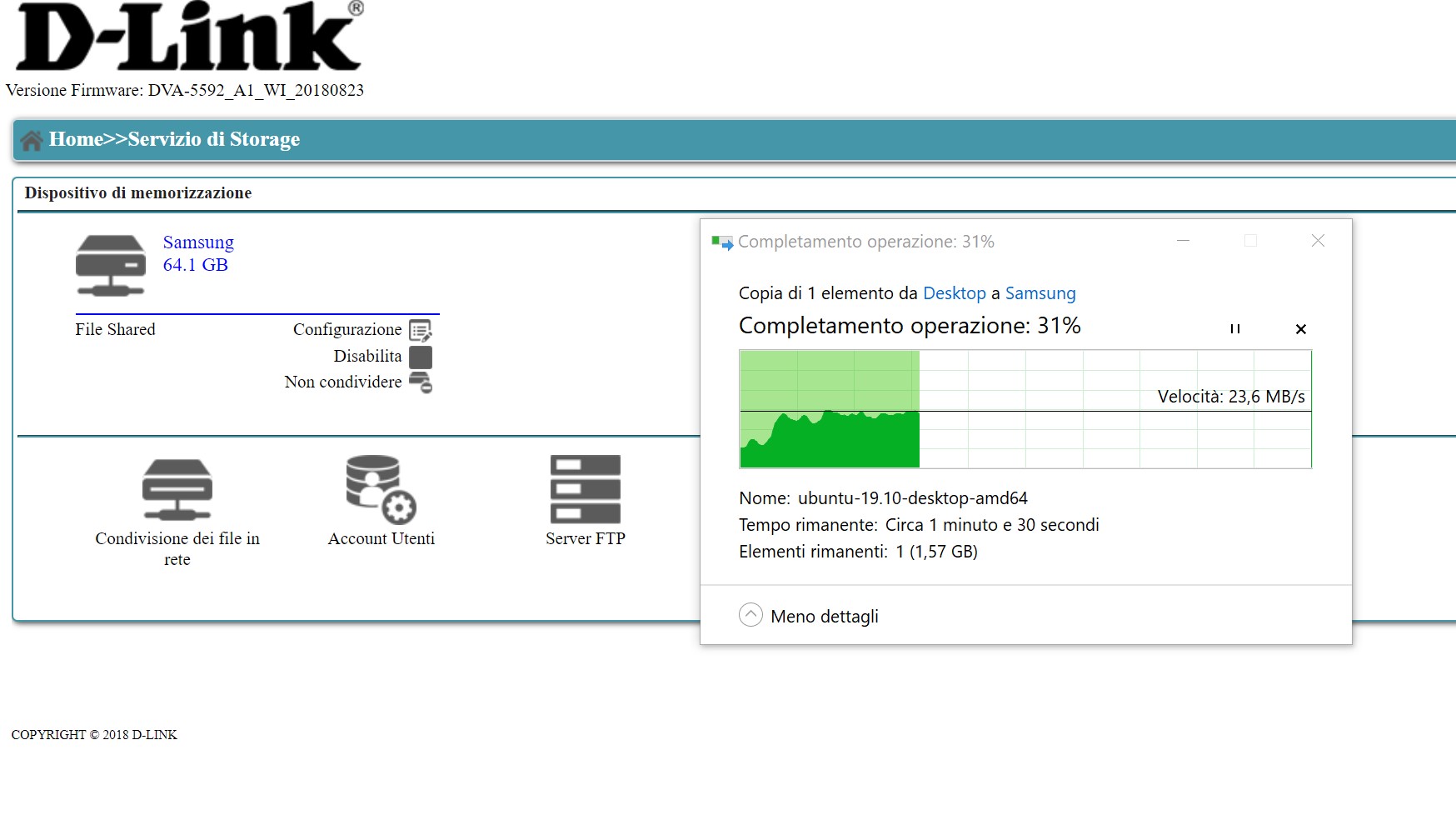The width and height of the screenshot is (1456, 815).
Task: Click the Server FTP label
Action: tap(586, 538)
